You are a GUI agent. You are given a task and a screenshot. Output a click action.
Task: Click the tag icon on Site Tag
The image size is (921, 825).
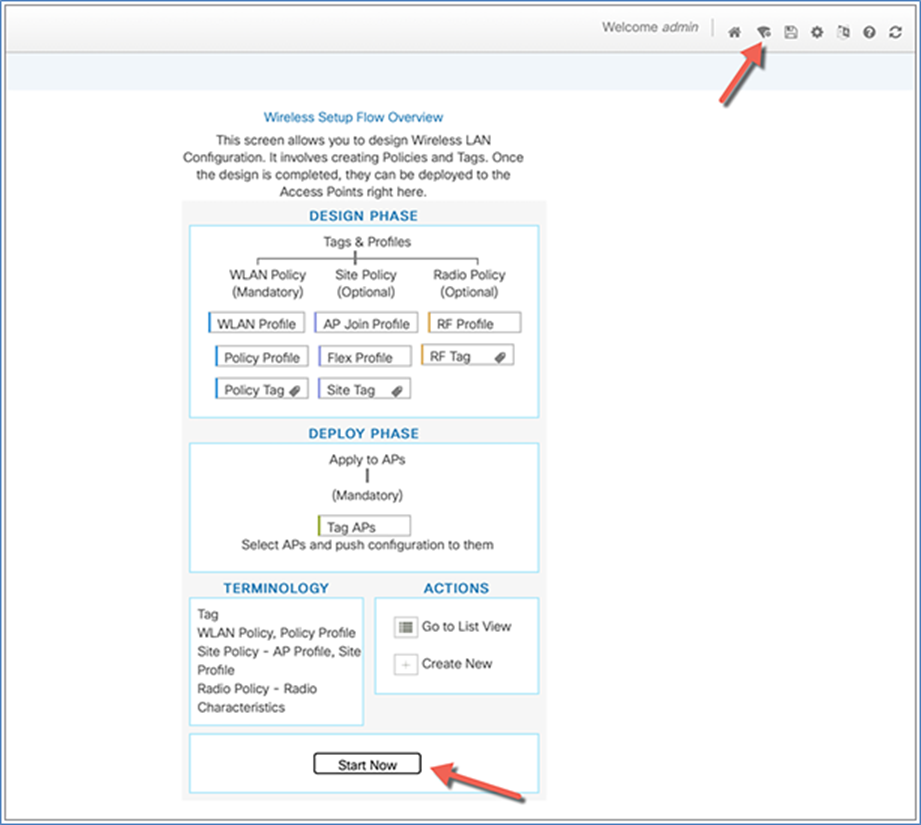[x=397, y=390]
